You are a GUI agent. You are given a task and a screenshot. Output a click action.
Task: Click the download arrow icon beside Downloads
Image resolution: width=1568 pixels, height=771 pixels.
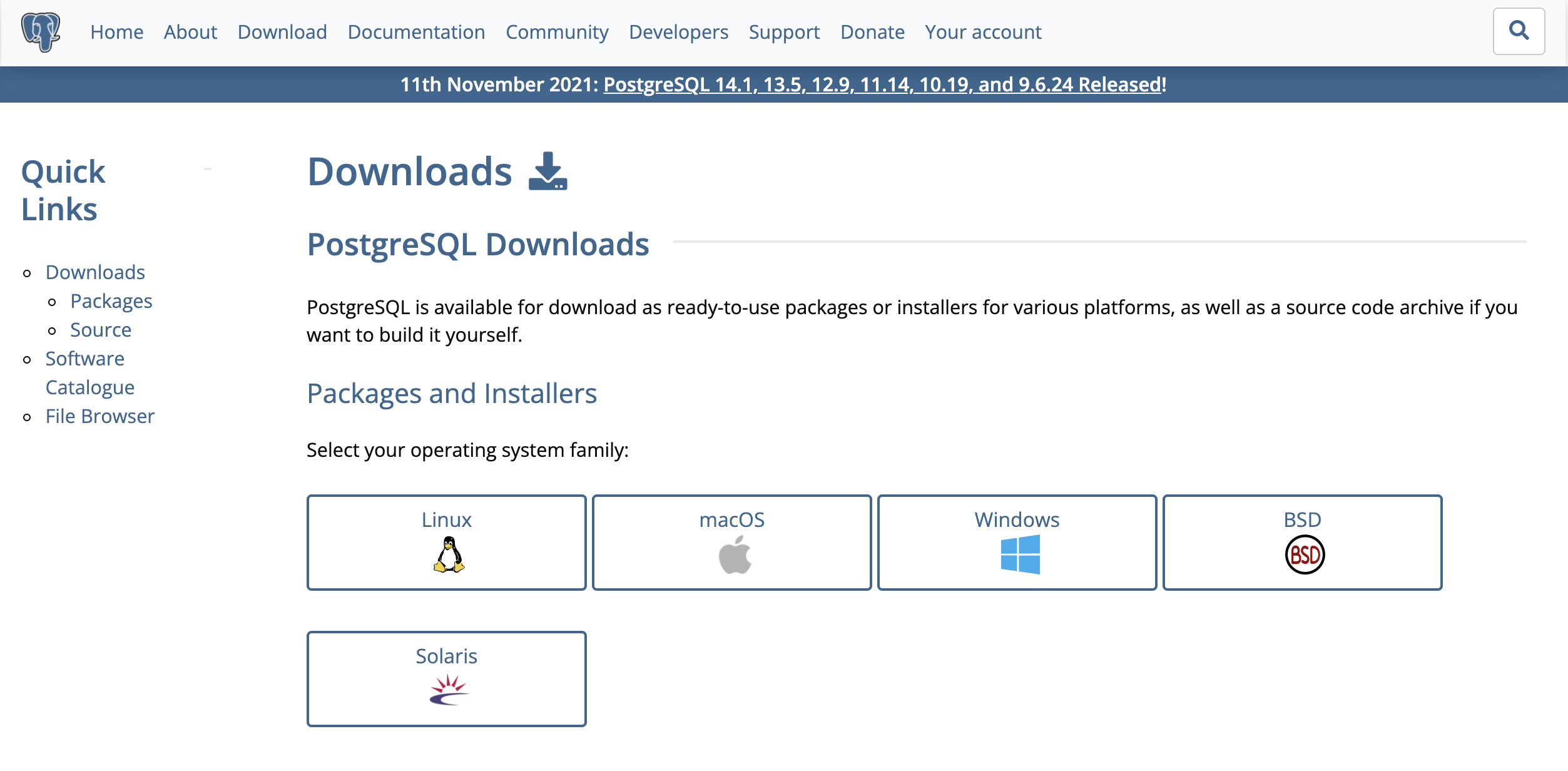(547, 171)
